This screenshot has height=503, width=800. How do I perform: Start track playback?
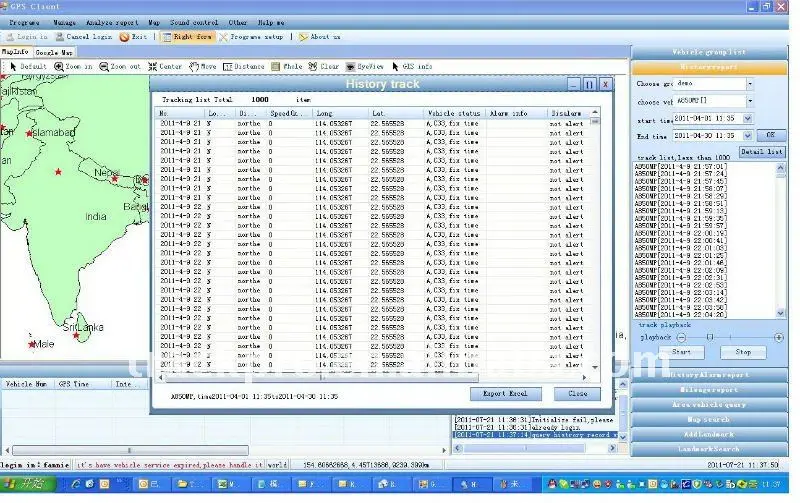681,352
